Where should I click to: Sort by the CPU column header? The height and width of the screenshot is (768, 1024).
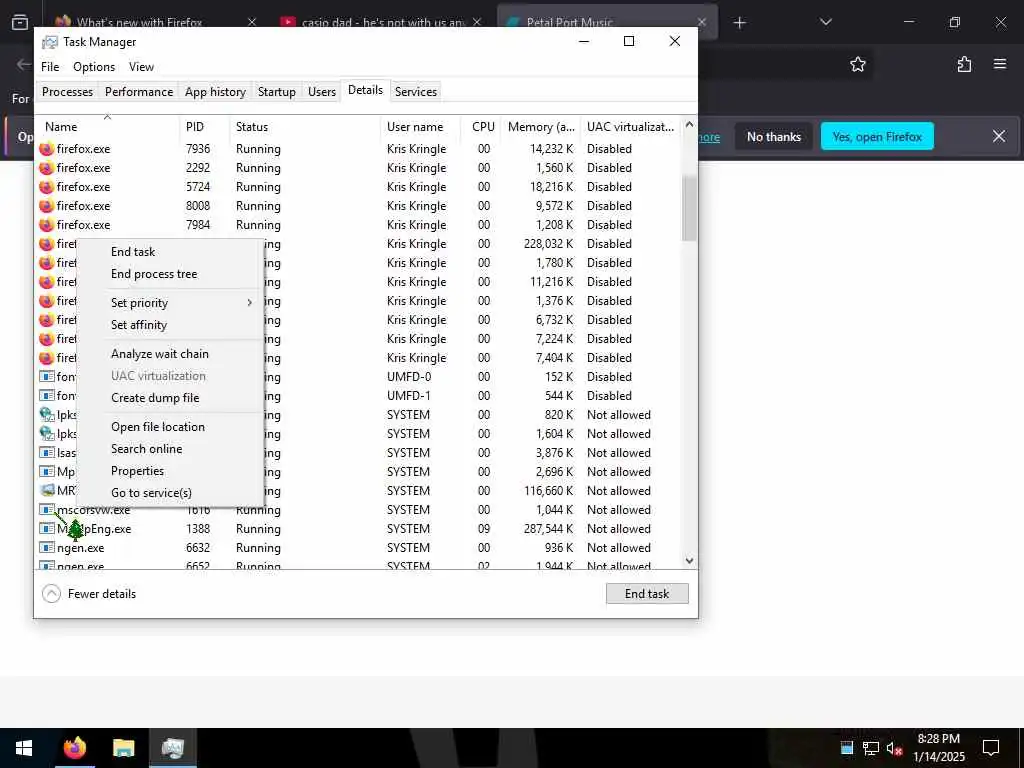[x=483, y=127]
